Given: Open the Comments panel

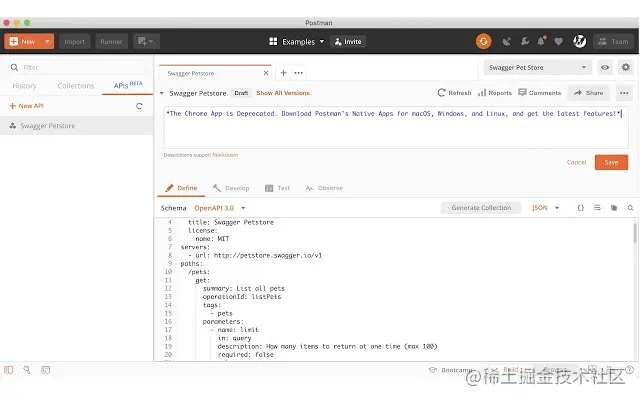Looking at the screenshot, I should [x=540, y=93].
